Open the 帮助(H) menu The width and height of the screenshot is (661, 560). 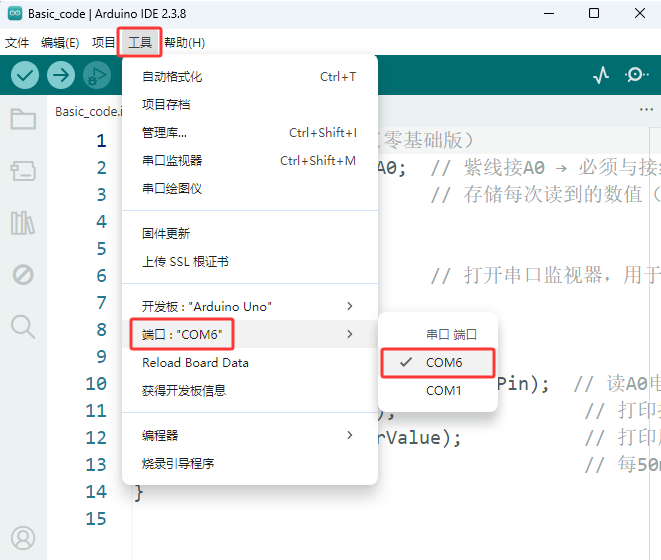click(x=184, y=43)
